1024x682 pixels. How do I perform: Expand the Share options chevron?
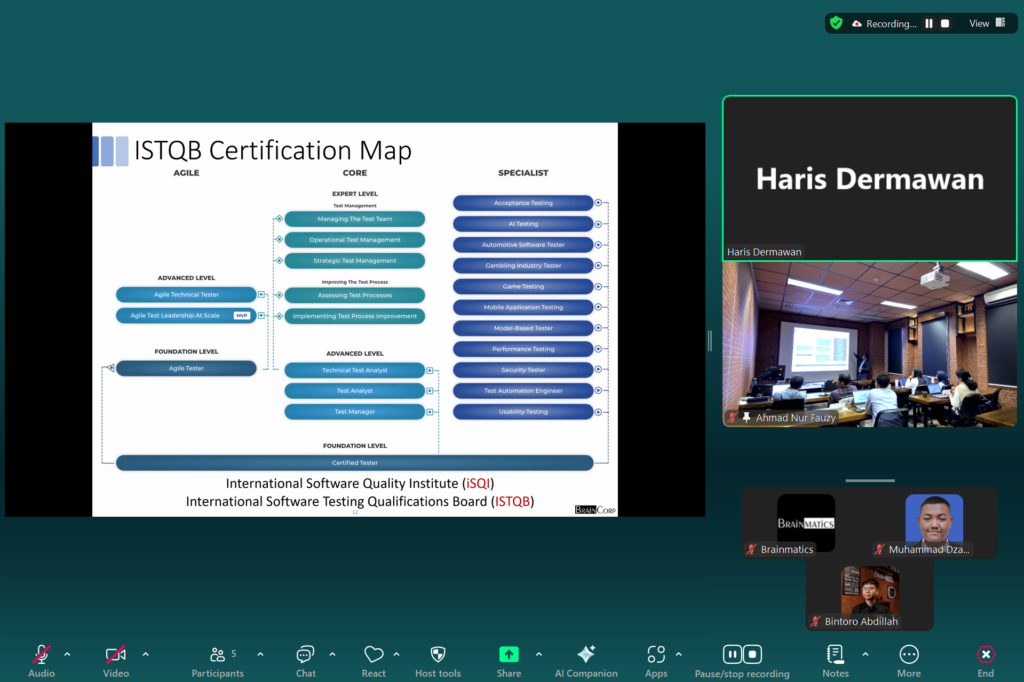tap(538, 654)
